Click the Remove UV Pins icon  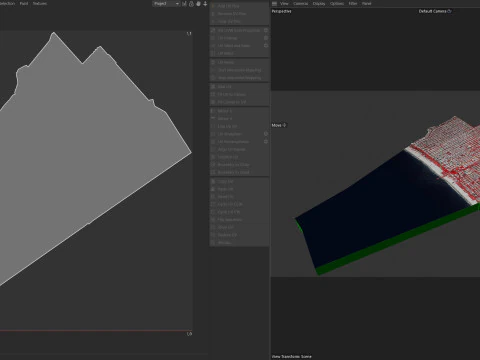(213, 14)
